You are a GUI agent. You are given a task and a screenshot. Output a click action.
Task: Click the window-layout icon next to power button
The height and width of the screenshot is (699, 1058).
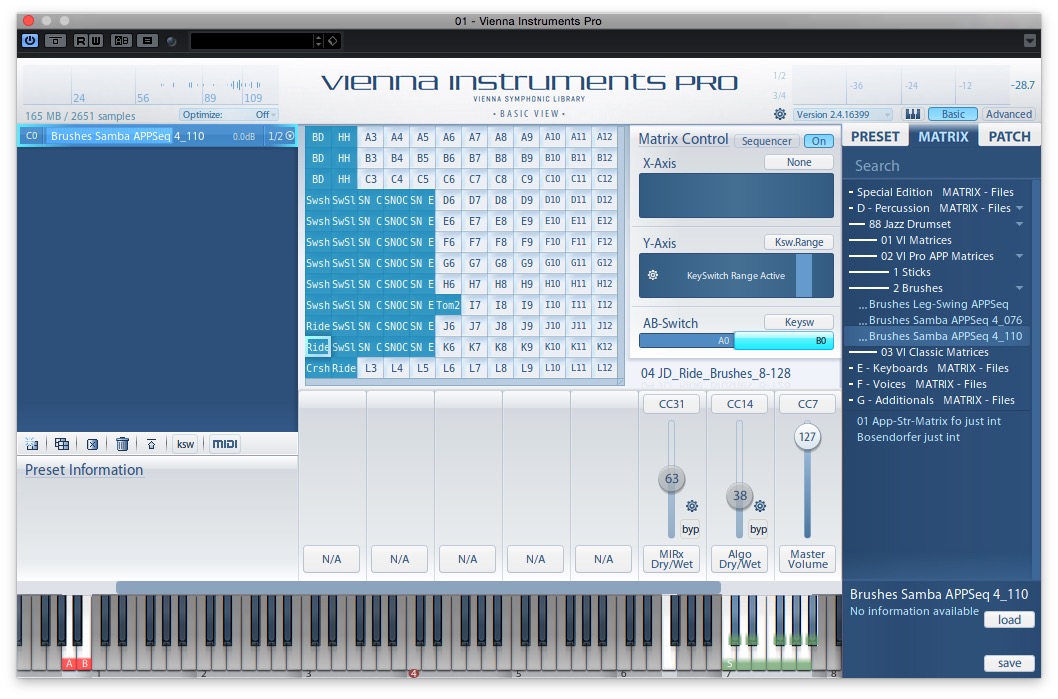(55, 40)
